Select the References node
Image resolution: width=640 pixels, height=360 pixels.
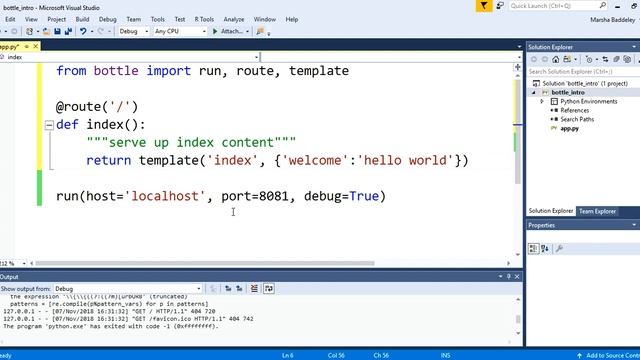(x=574, y=110)
